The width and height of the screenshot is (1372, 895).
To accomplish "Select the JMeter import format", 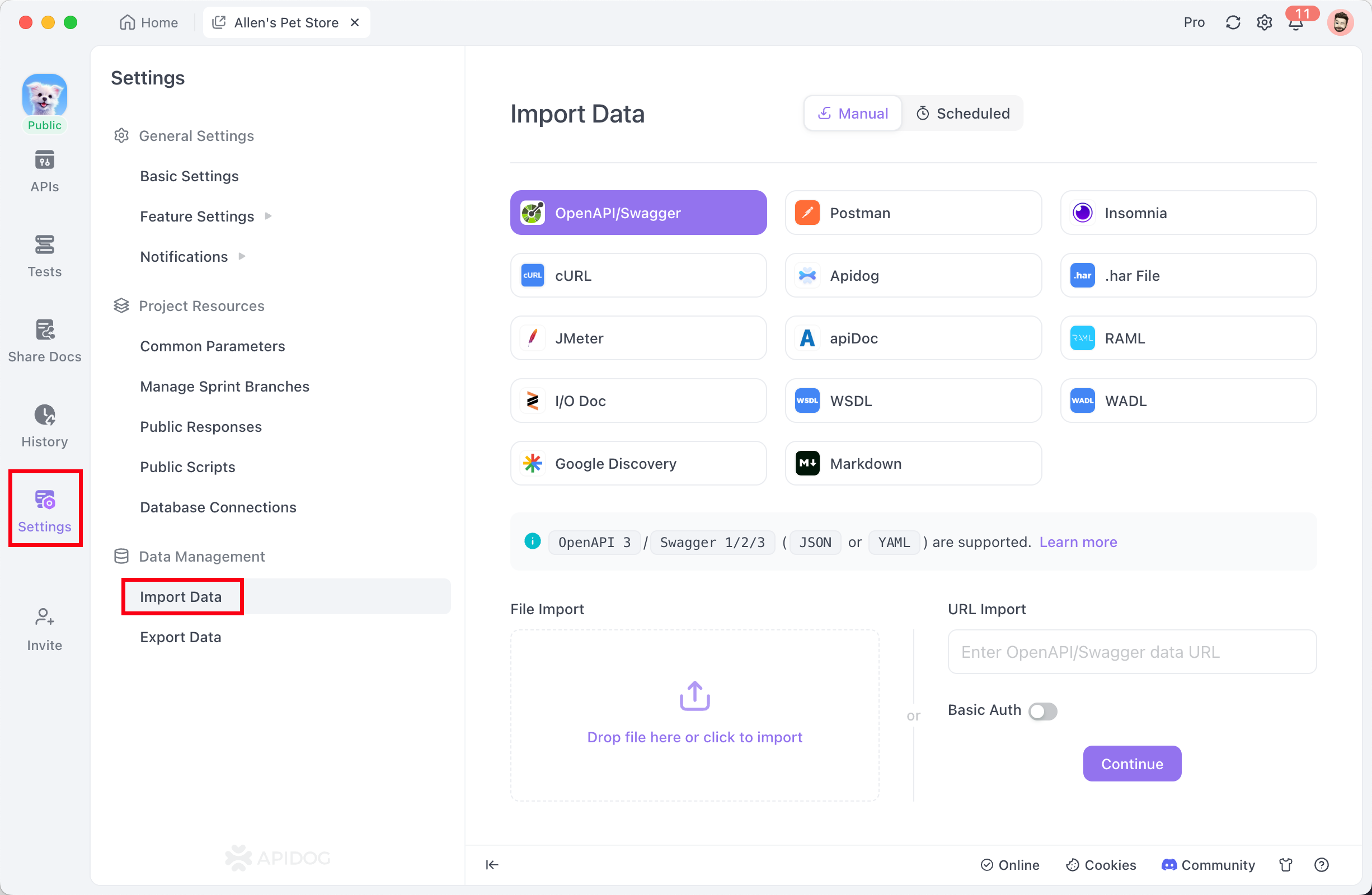I will pos(638,338).
